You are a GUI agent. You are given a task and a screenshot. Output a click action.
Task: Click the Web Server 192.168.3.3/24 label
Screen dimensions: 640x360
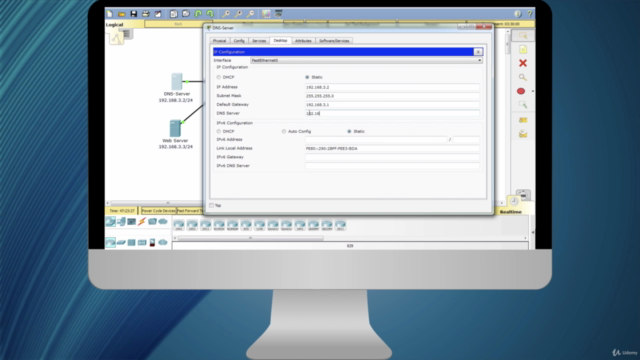pos(176,144)
